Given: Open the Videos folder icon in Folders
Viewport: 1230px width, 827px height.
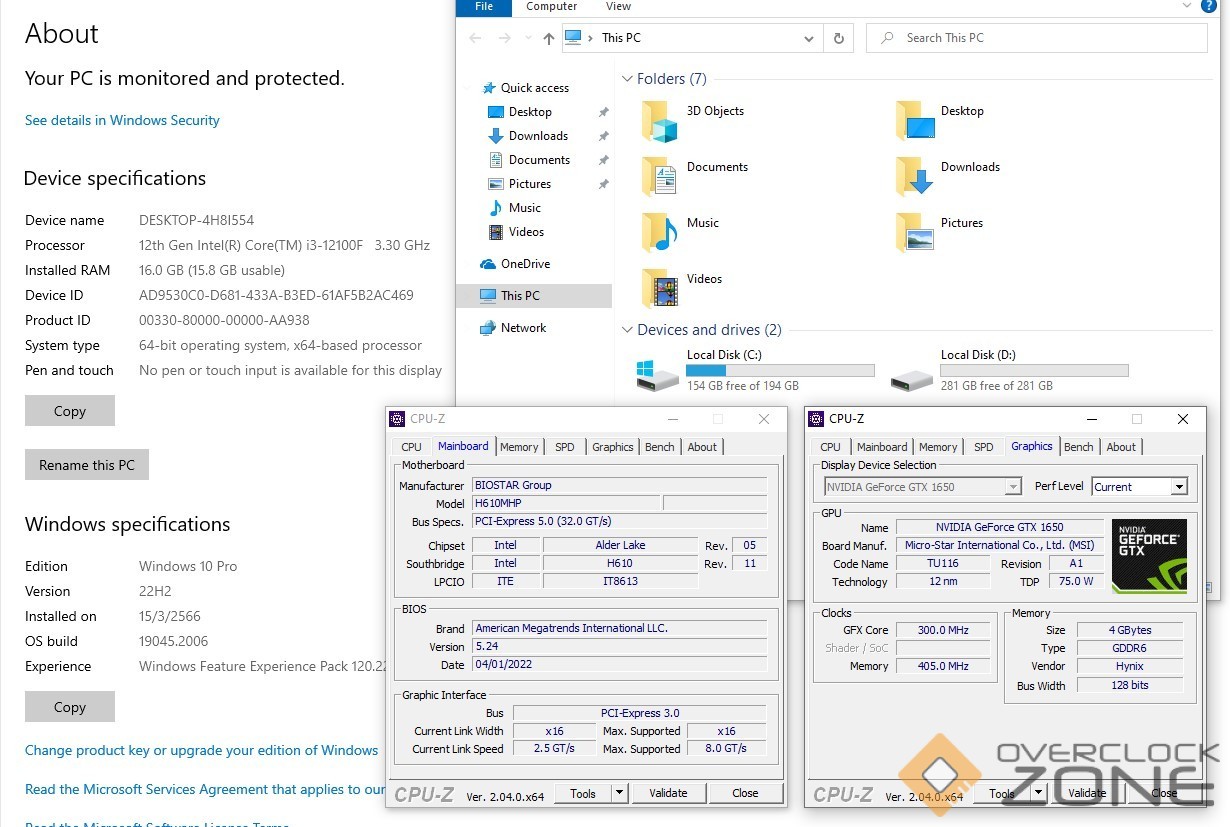Looking at the screenshot, I should tap(660, 288).
